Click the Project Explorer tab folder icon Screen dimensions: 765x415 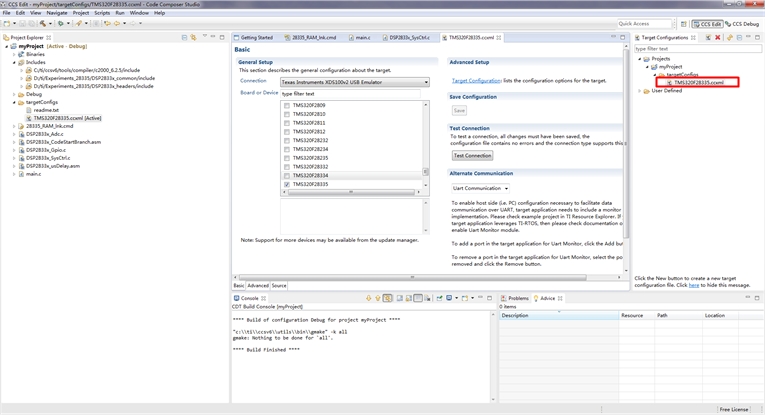[6, 38]
